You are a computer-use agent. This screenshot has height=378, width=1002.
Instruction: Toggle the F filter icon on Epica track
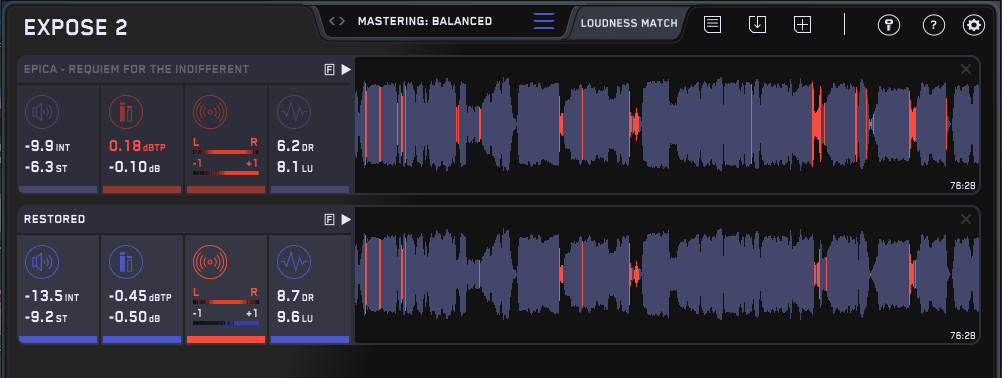pos(329,70)
